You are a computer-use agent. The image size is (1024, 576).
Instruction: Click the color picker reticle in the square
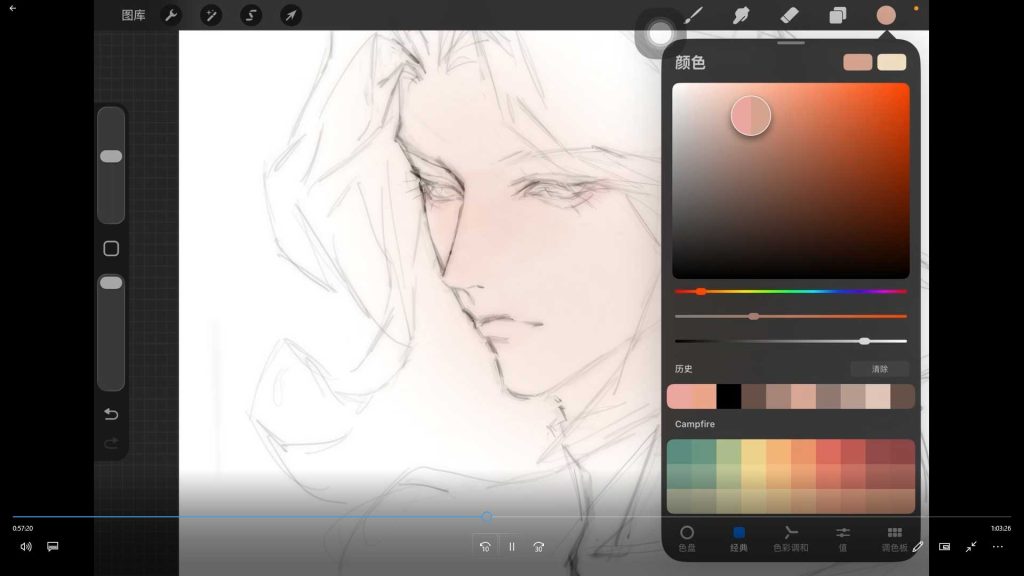tap(751, 116)
